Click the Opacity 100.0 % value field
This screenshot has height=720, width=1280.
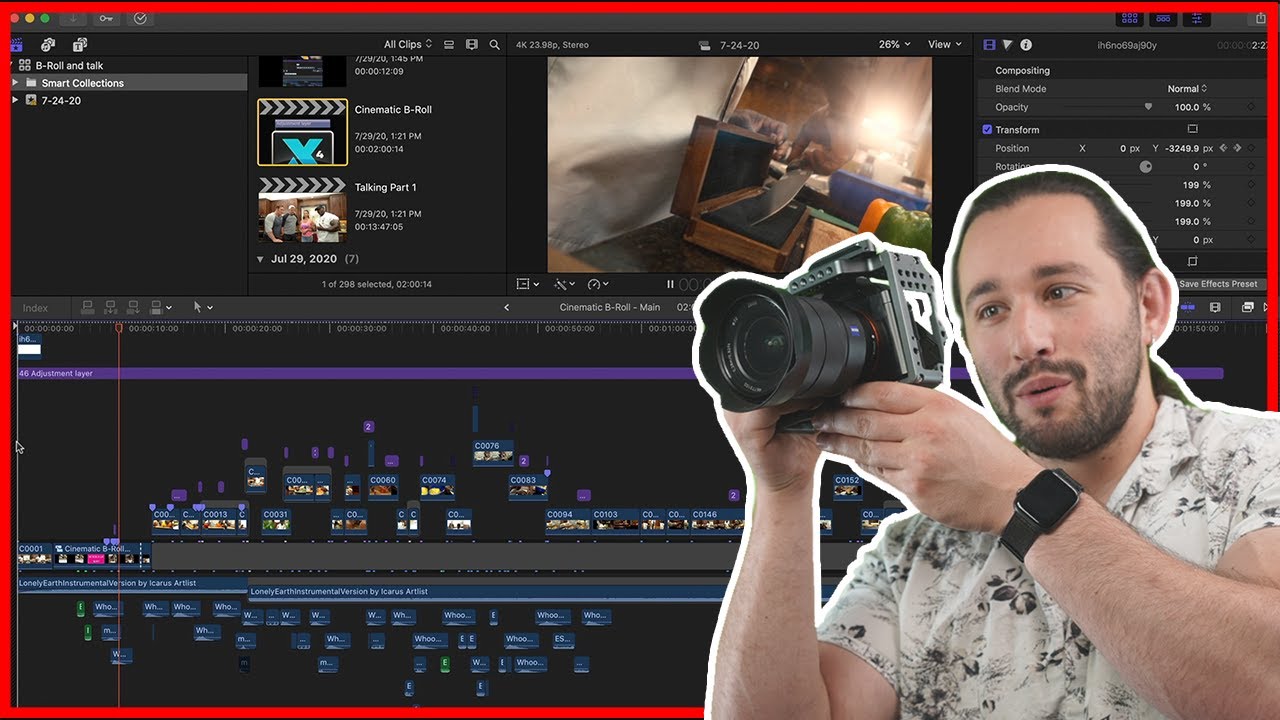click(x=1192, y=107)
